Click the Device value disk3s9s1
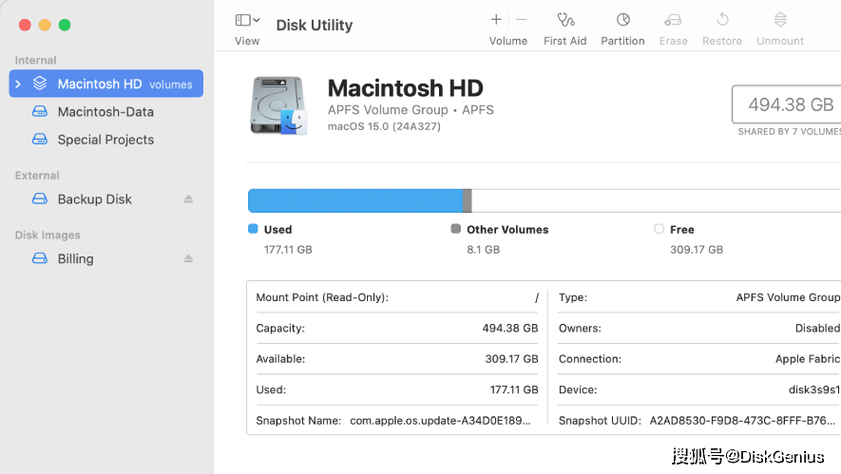The width and height of the screenshot is (841, 474). [814, 390]
